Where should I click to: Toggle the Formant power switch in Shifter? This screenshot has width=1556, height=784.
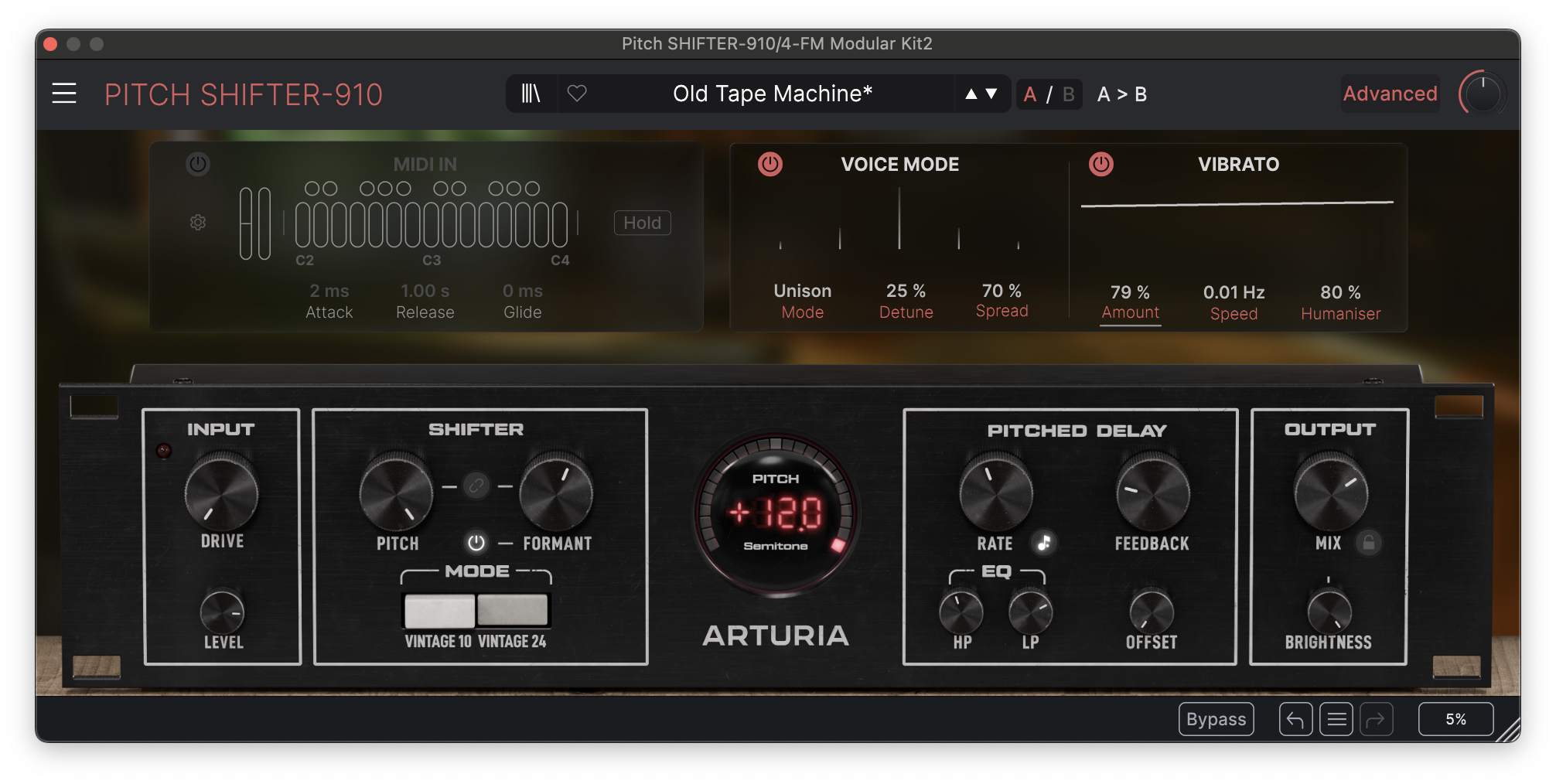(x=476, y=543)
